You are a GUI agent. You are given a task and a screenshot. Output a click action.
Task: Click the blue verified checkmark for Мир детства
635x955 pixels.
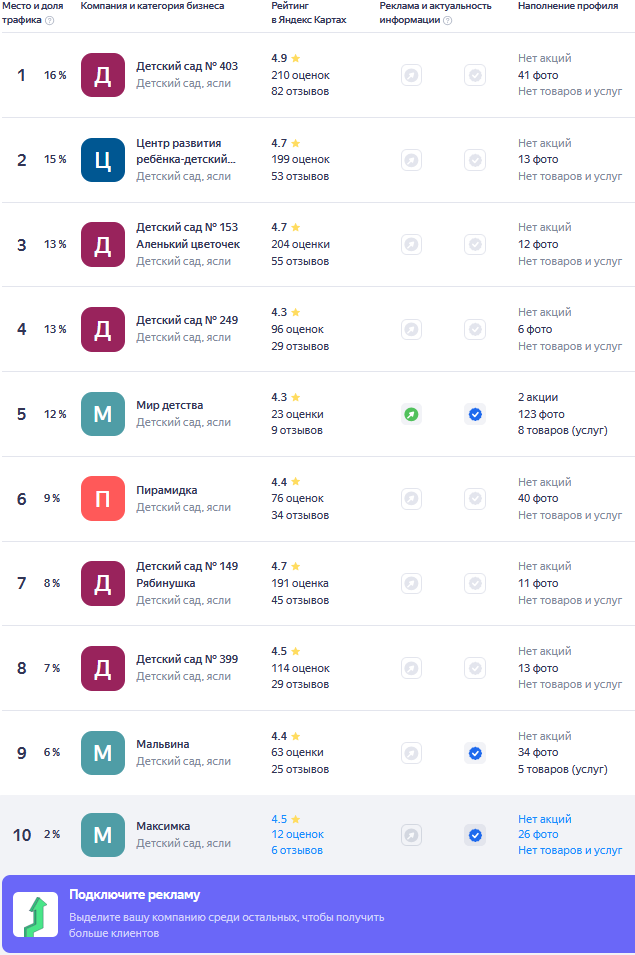[475, 414]
